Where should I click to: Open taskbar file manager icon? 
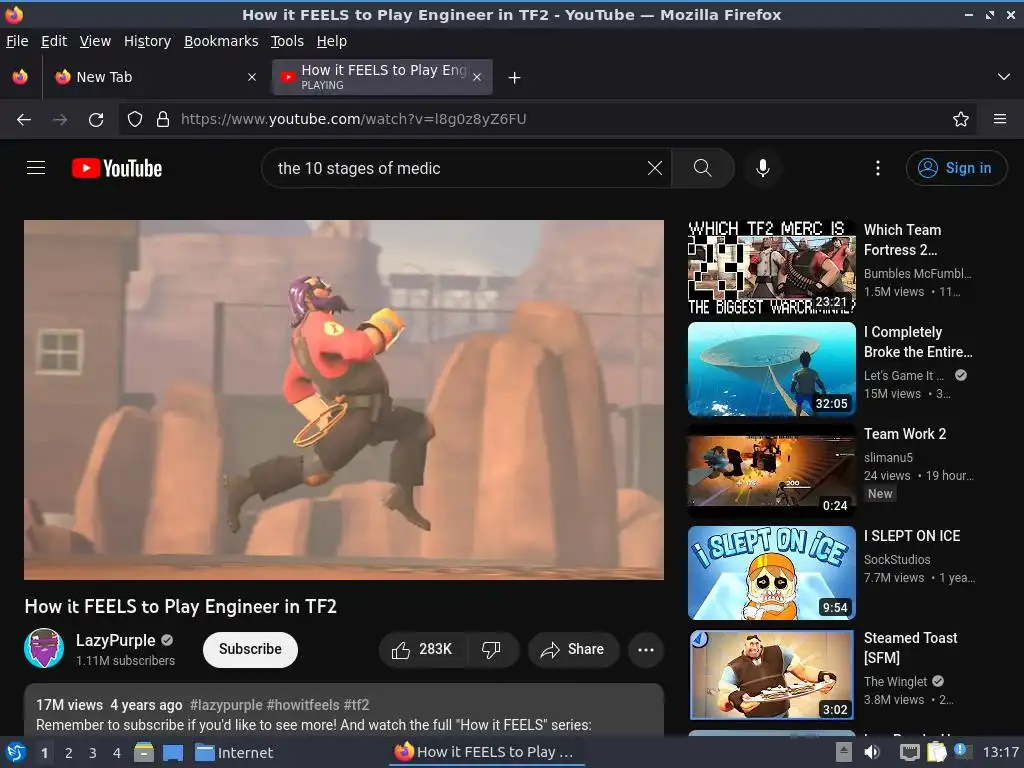point(144,752)
